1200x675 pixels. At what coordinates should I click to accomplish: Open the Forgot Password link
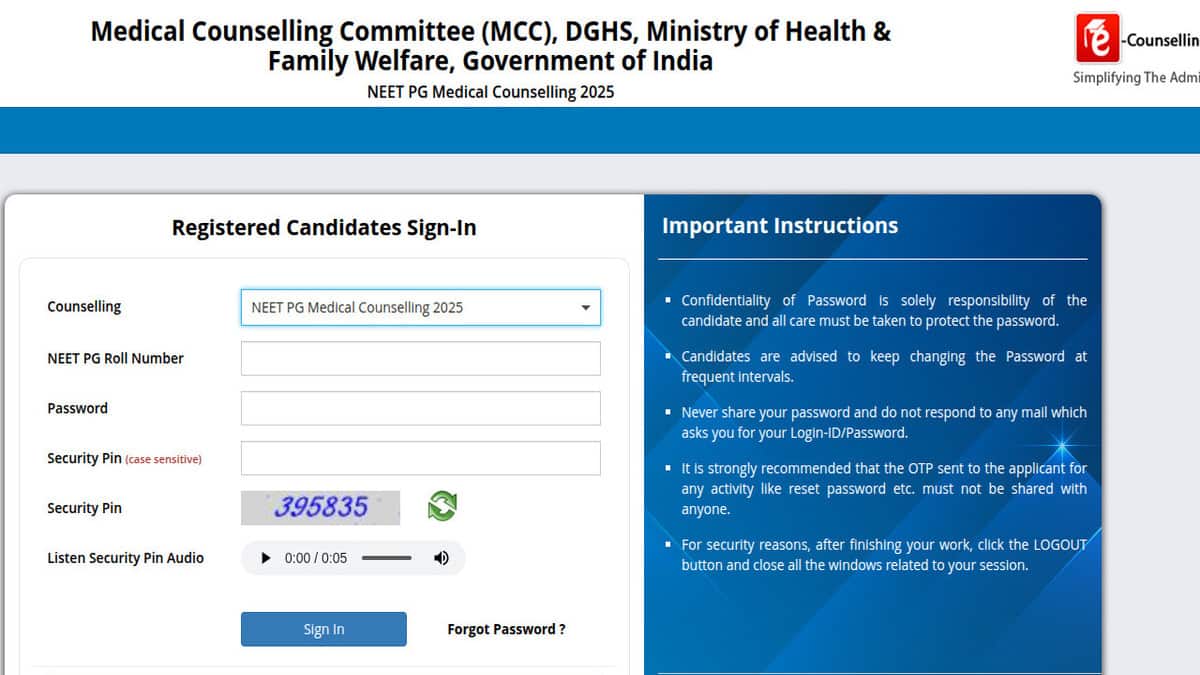tap(506, 629)
